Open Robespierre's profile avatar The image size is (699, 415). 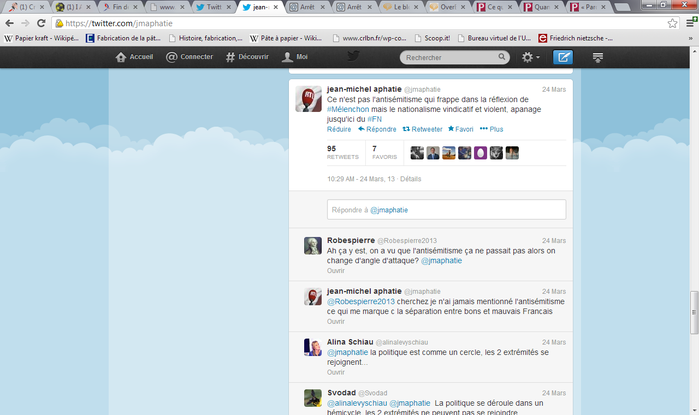(x=312, y=246)
